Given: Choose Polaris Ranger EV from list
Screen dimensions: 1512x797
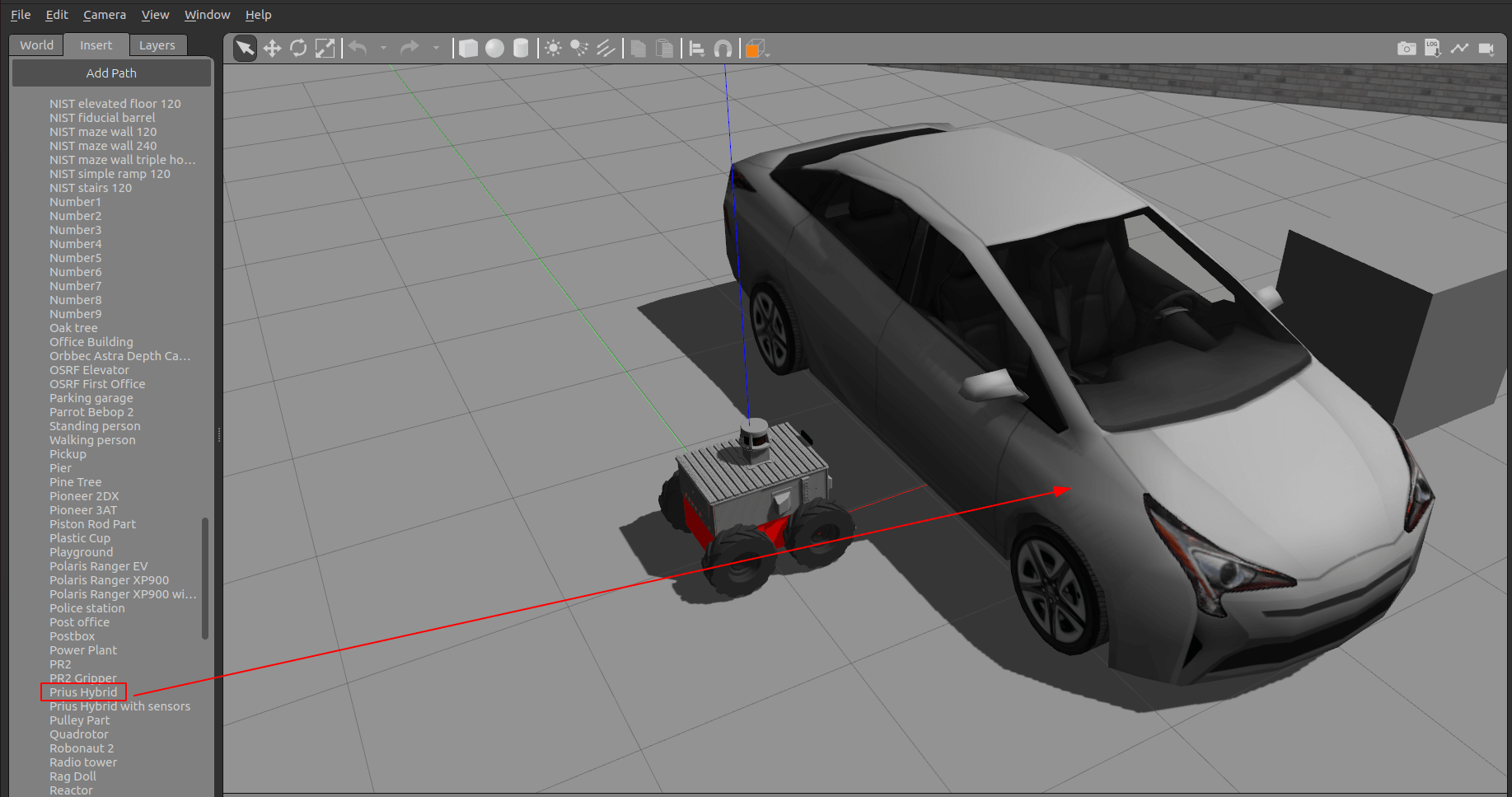Looking at the screenshot, I should pyautogui.click(x=99, y=566).
